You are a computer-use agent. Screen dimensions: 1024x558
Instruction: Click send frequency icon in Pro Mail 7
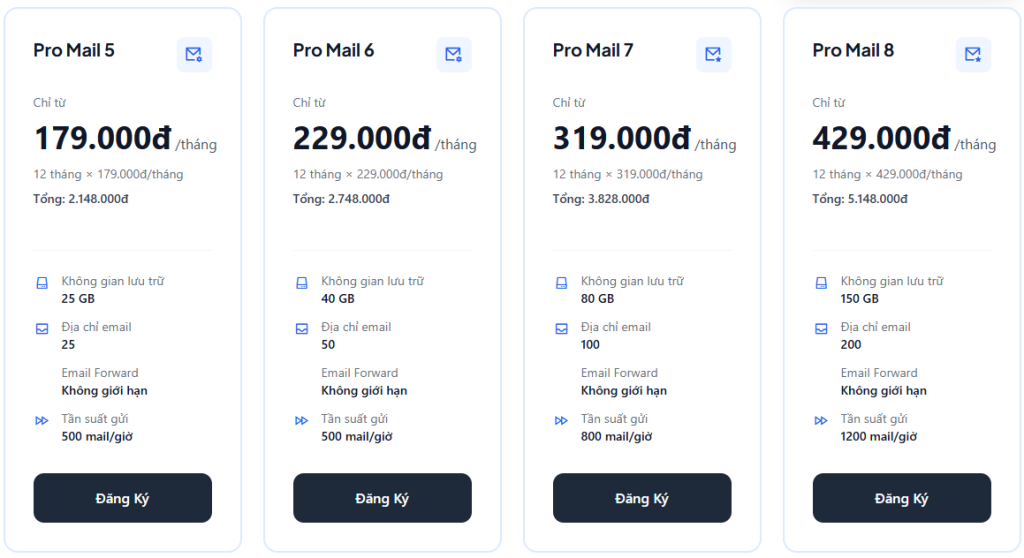pos(561,420)
